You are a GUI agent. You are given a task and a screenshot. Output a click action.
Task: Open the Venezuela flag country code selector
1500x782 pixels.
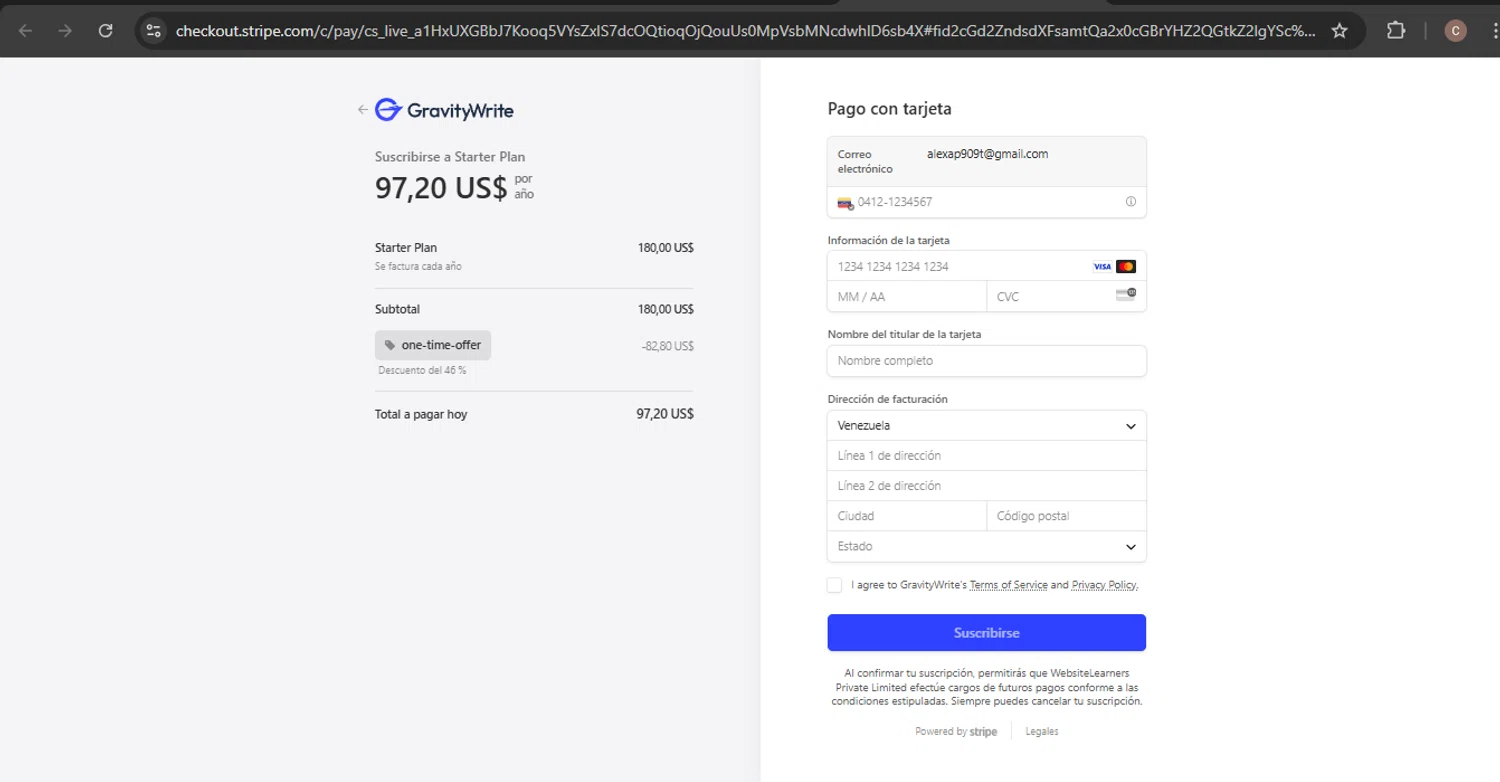[845, 202]
